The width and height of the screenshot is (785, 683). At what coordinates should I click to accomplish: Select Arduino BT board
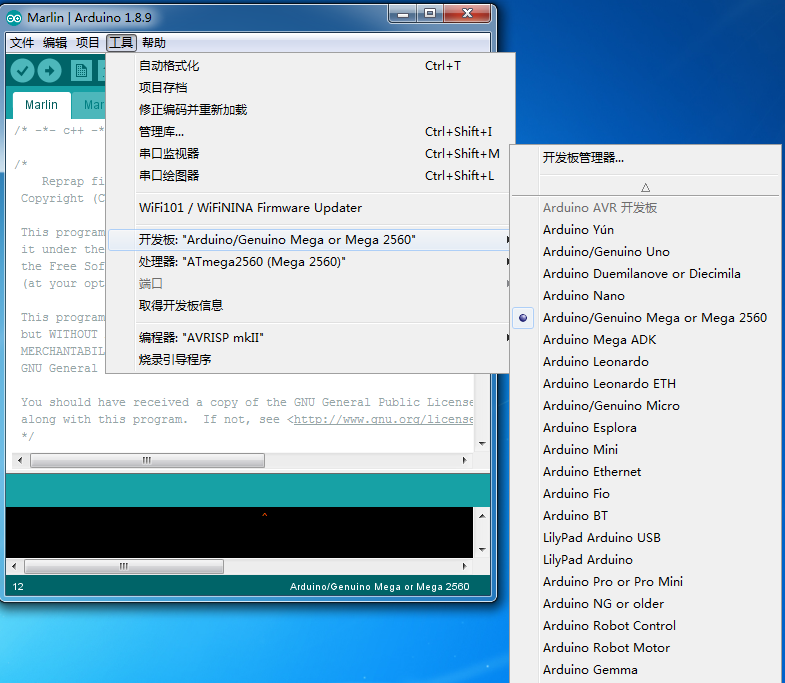[x=646, y=516]
